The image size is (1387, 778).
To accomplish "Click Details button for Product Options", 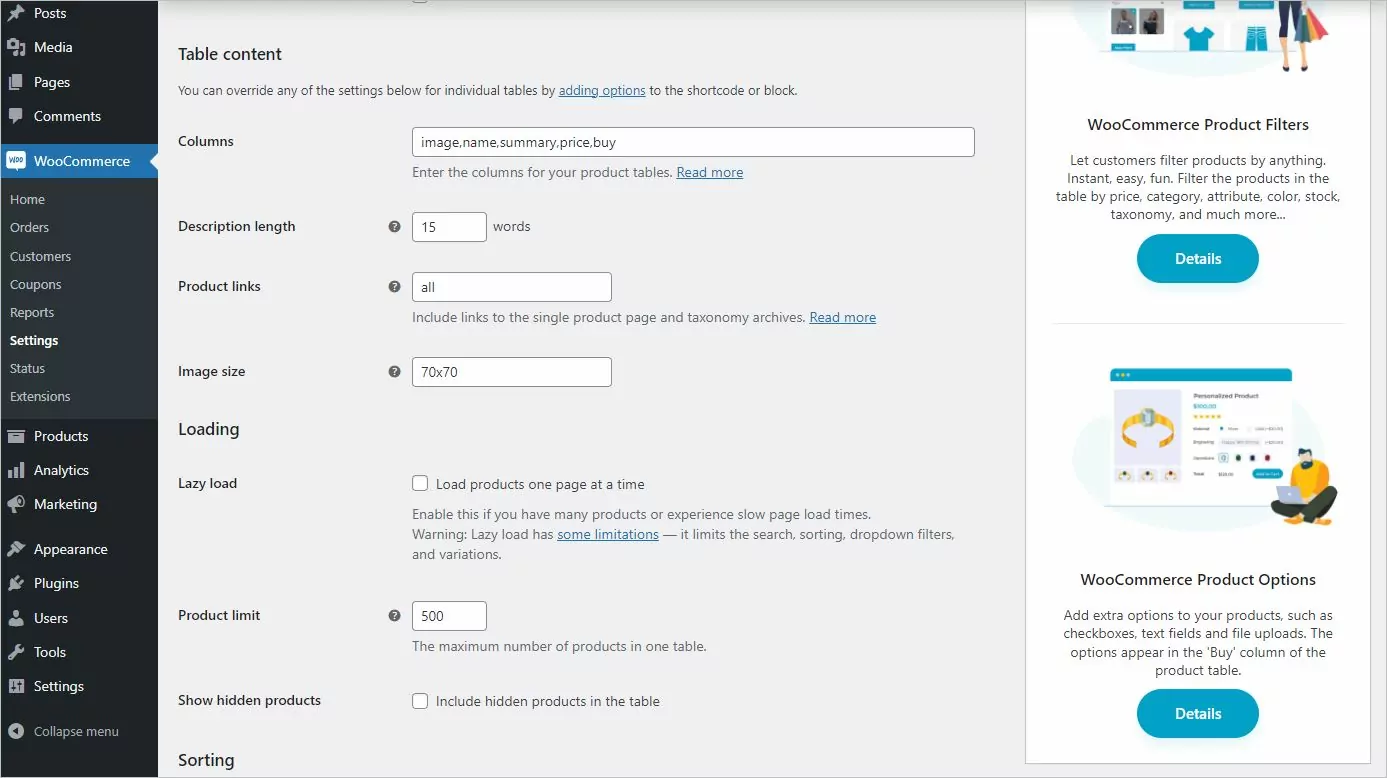I will (x=1198, y=713).
